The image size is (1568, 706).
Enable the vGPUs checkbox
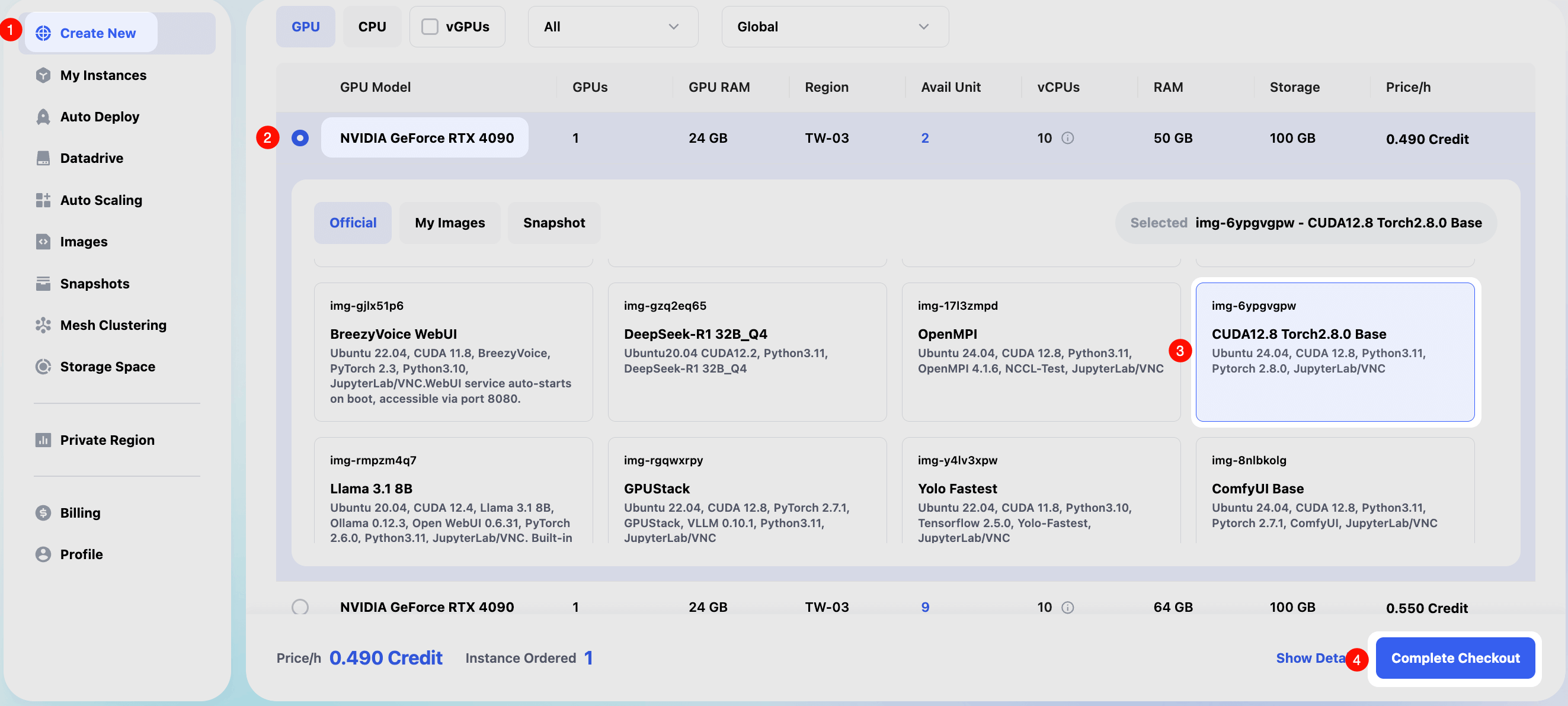click(430, 27)
